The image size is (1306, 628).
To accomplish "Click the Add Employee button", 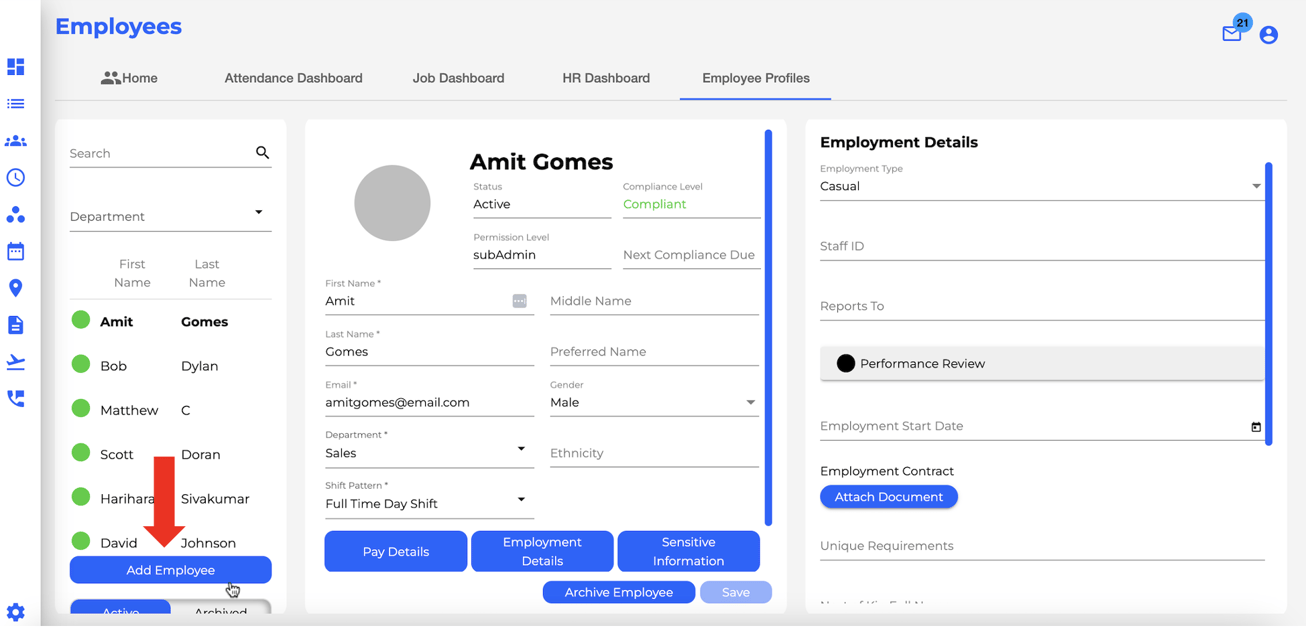I will [x=170, y=570].
